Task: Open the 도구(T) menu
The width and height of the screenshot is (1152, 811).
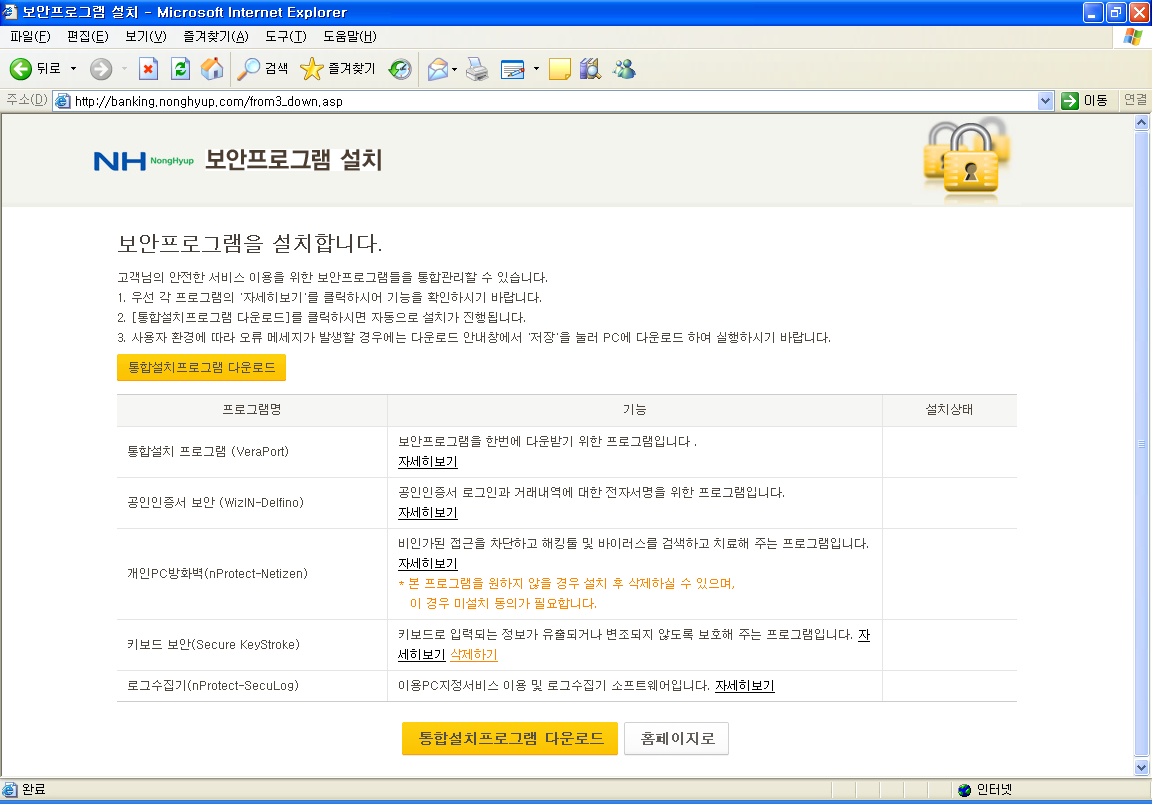Action: point(286,37)
